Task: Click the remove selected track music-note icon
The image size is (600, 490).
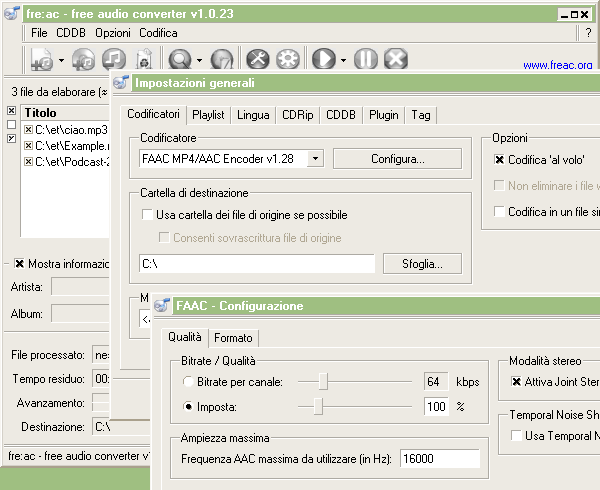Action: click(x=114, y=60)
